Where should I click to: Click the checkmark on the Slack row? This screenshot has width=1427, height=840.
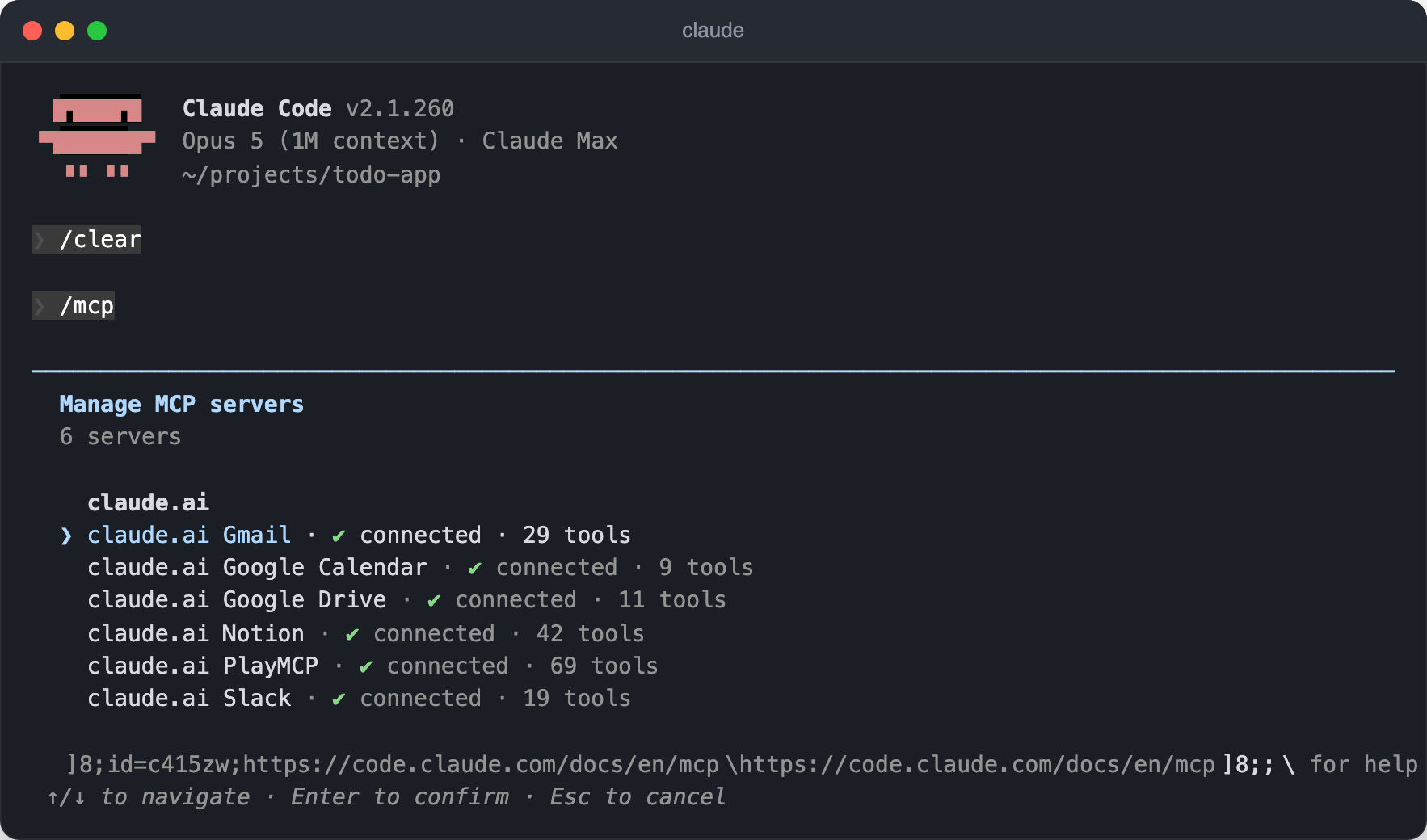click(x=339, y=699)
